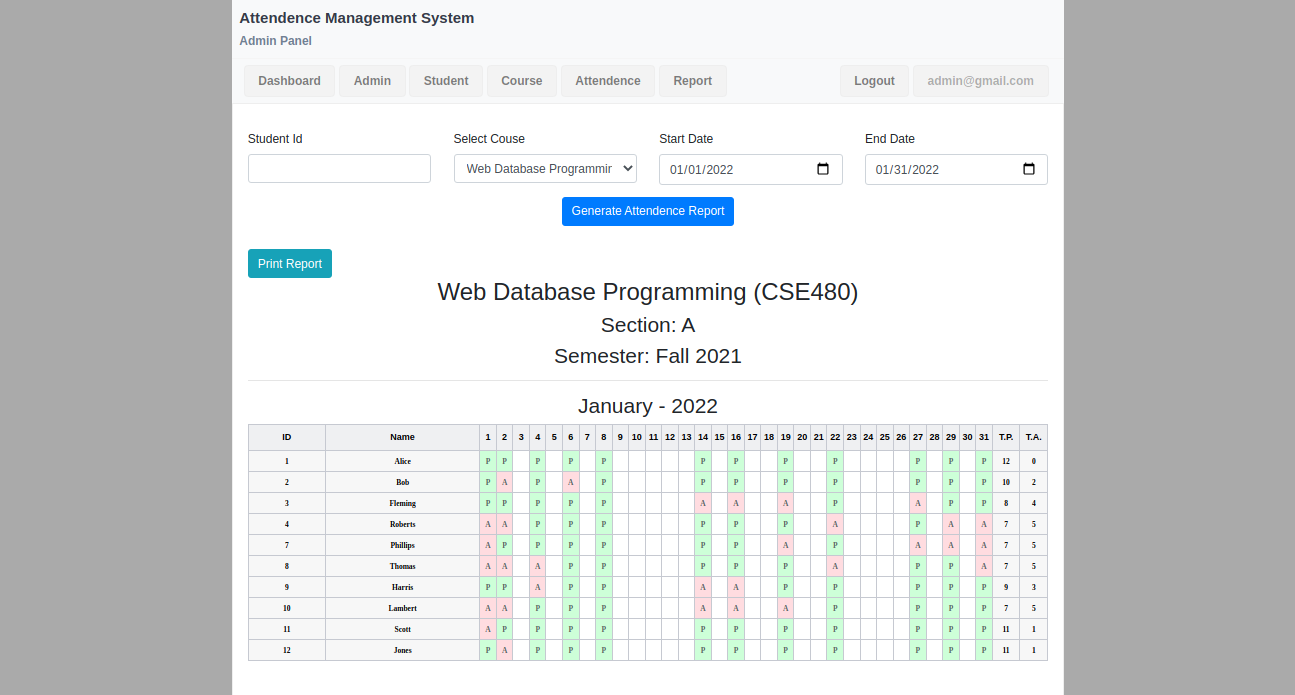Open the Dashboard menu item
Viewport: 1295px width, 695px height.
coord(289,81)
